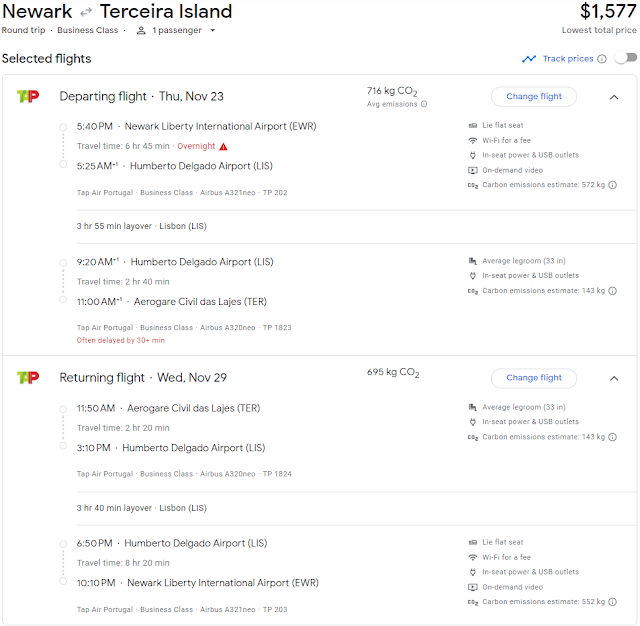Click the 11:00 AM Aerogare Civil das Lajes arrival
Viewport: 640px width, 626px height.
[x=172, y=302]
